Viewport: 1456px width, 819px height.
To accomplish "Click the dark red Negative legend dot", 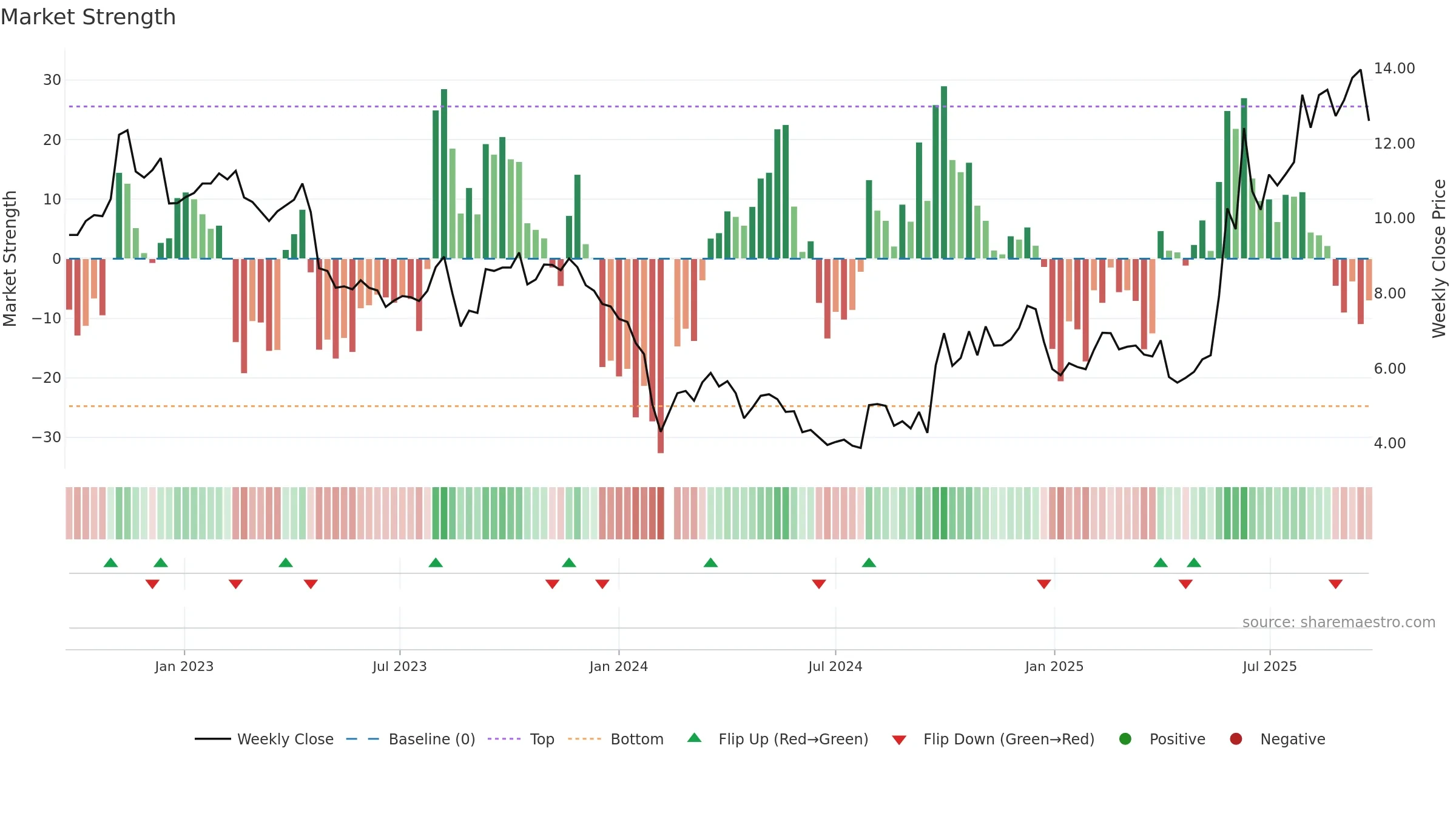I will (1236, 739).
